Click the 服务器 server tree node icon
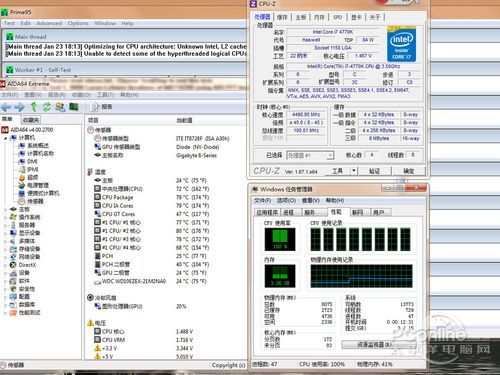This screenshot has height=375, width=500. pyautogui.click(x=13, y=225)
